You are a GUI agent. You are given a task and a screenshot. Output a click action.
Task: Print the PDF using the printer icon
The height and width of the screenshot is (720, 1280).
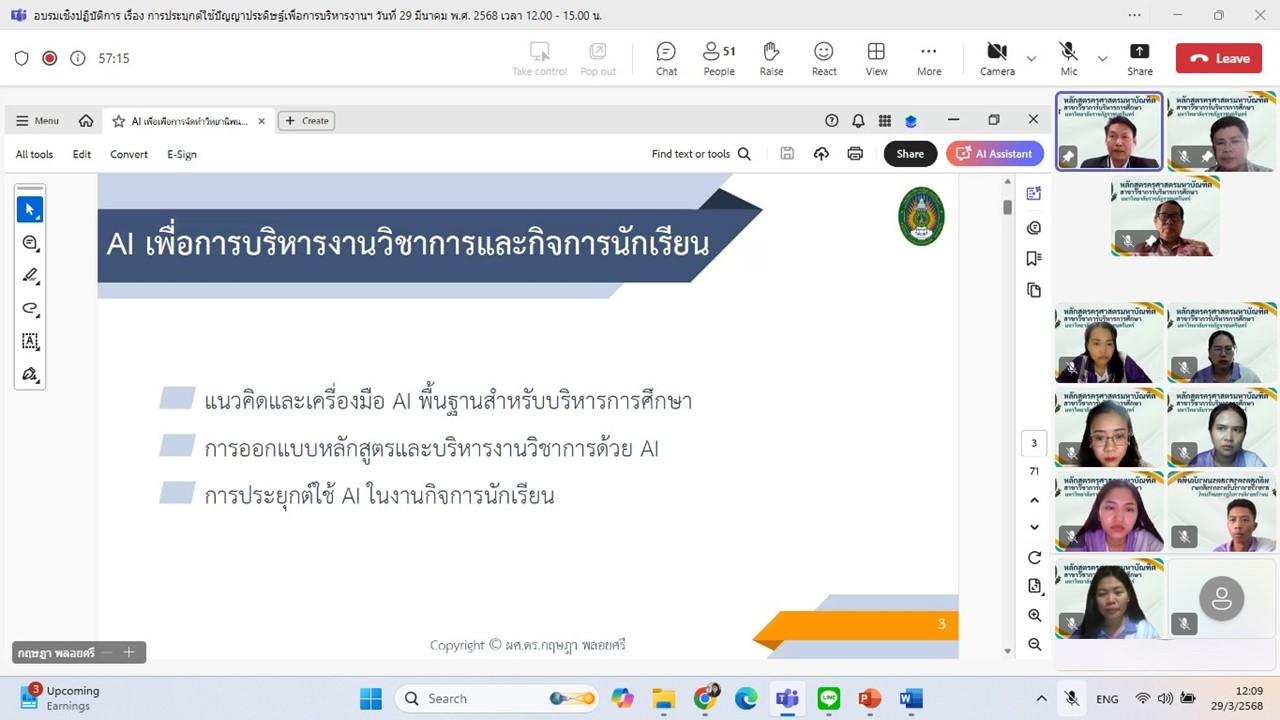pyautogui.click(x=855, y=154)
